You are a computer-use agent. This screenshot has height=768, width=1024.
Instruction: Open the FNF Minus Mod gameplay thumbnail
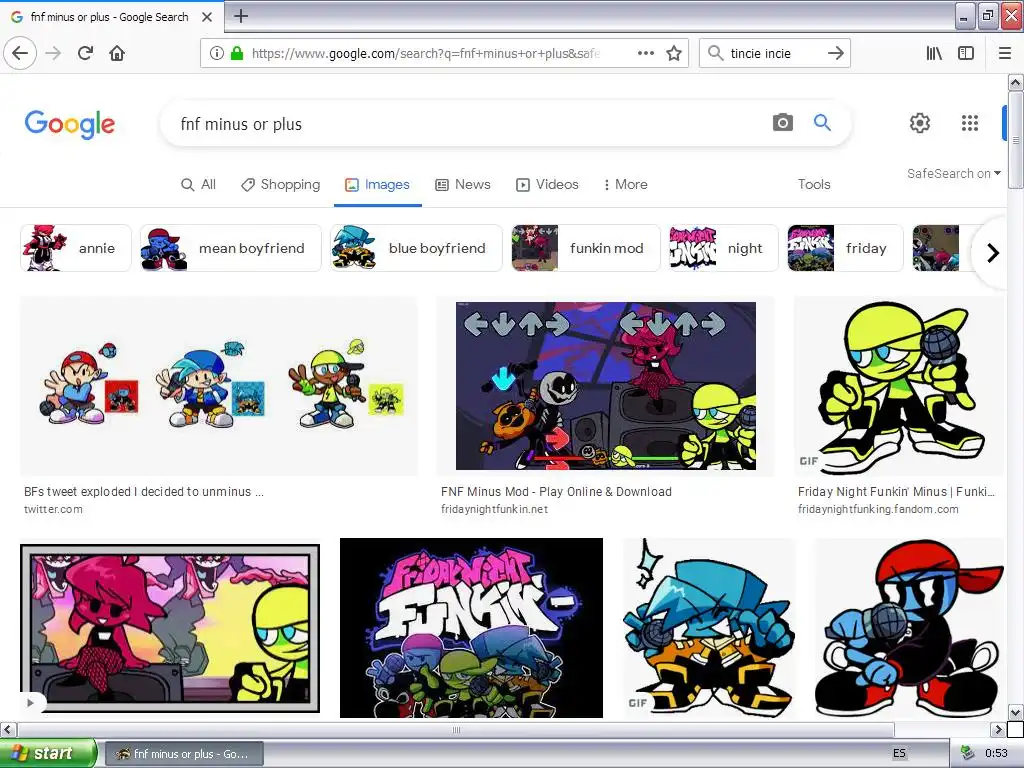pyautogui.click(x=605, y=386)
